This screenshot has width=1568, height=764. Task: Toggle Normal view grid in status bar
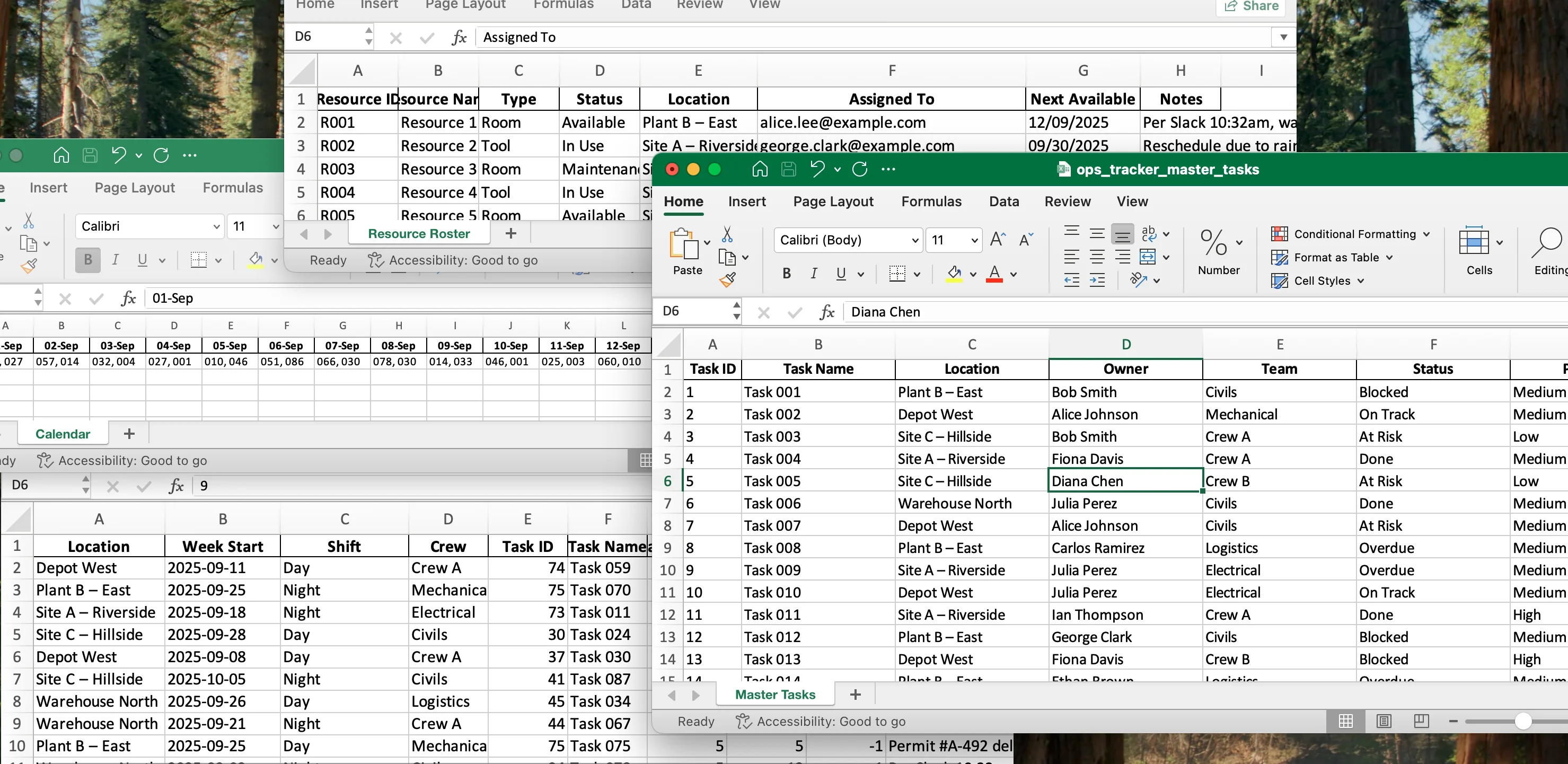click(1346, 722)
